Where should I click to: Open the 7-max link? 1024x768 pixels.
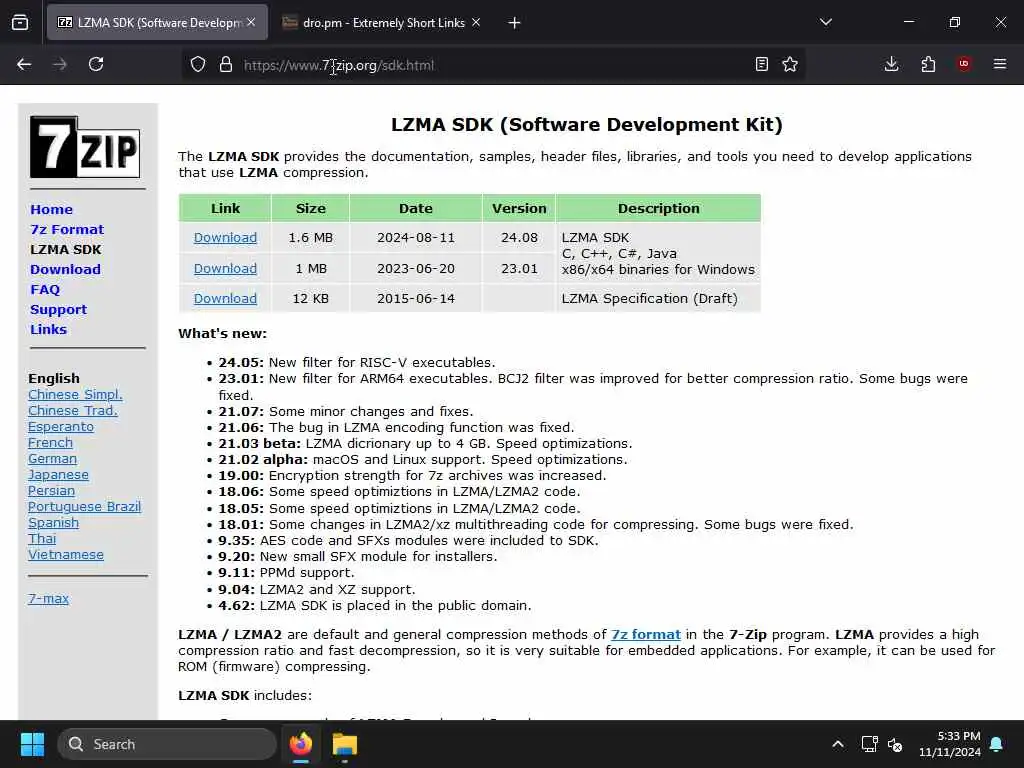(48, 599)
